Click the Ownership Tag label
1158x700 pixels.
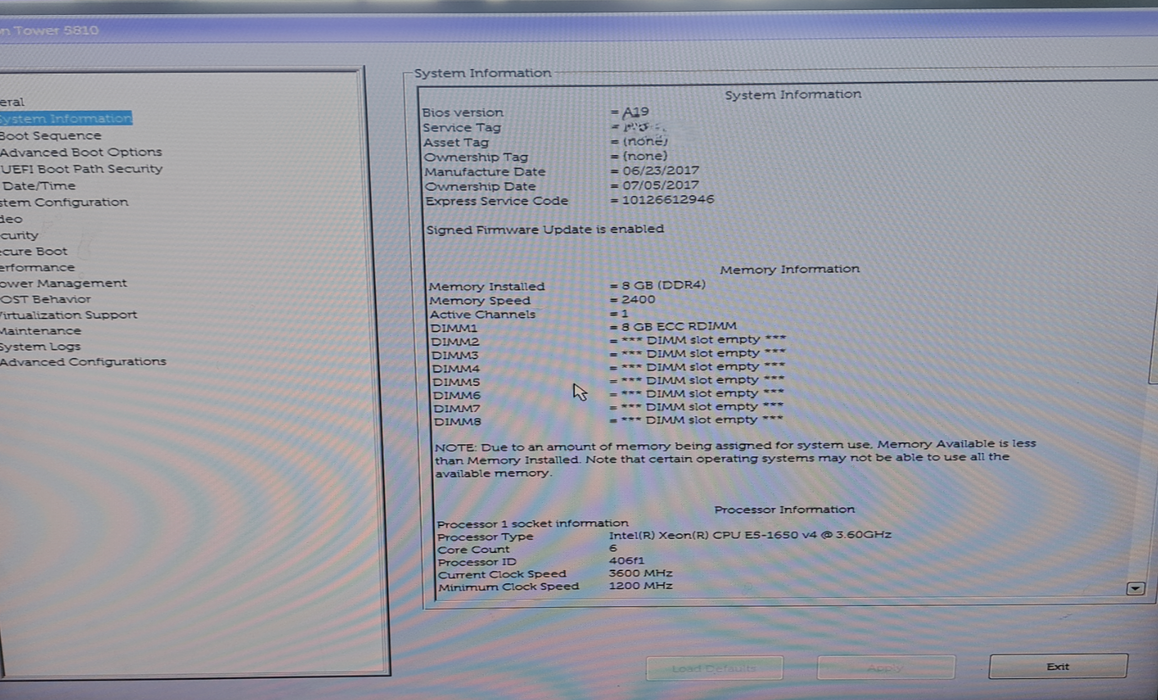[476, 157]
